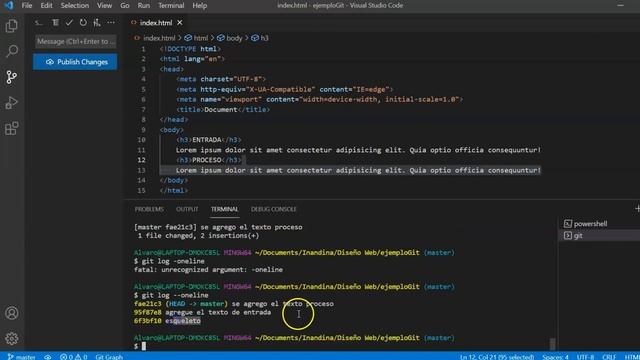Screen dimensions: 640x360
Task: Open the Selection menu
Action: pos(75,5)
